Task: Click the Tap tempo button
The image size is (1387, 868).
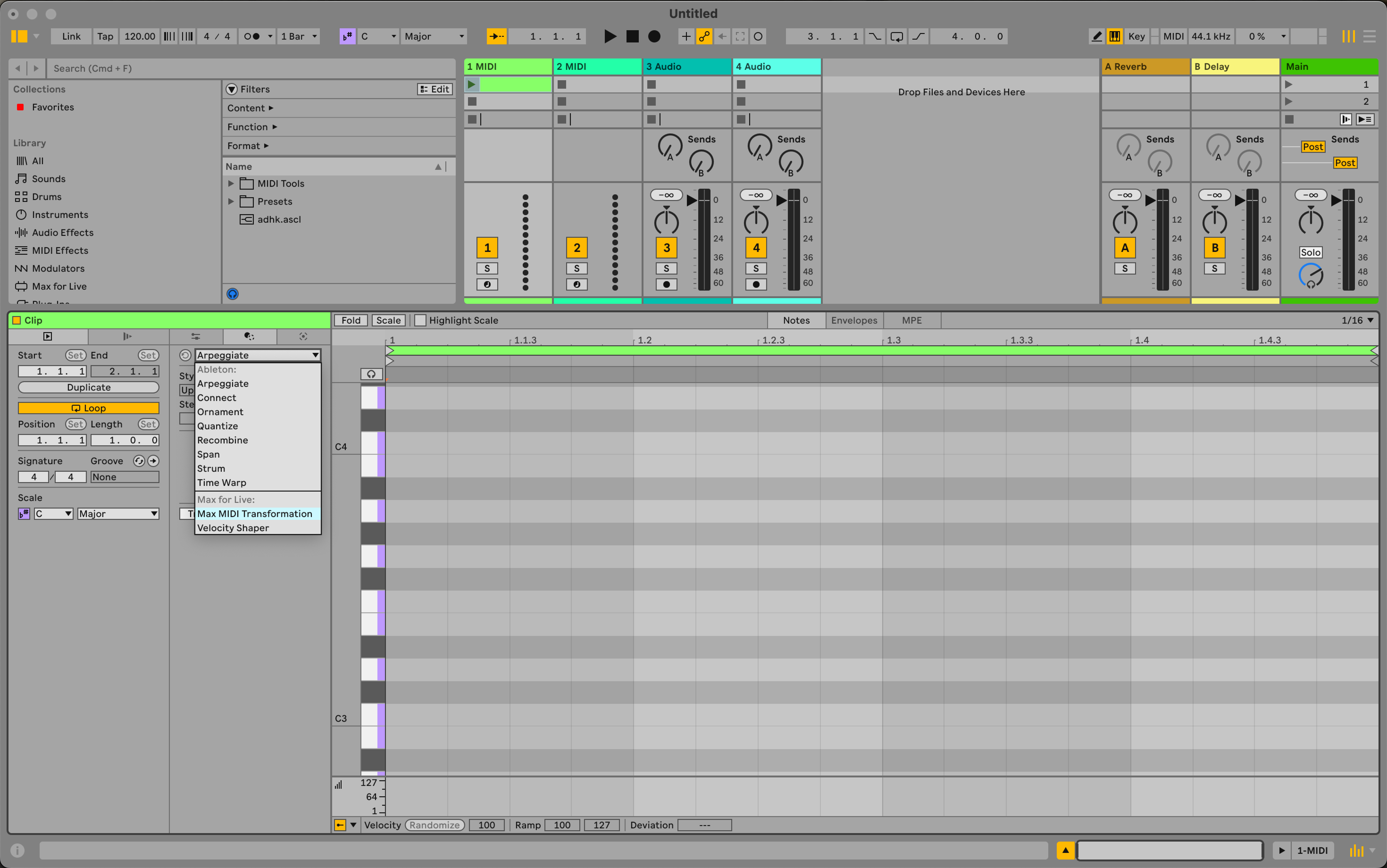Action: click(105, 36)
